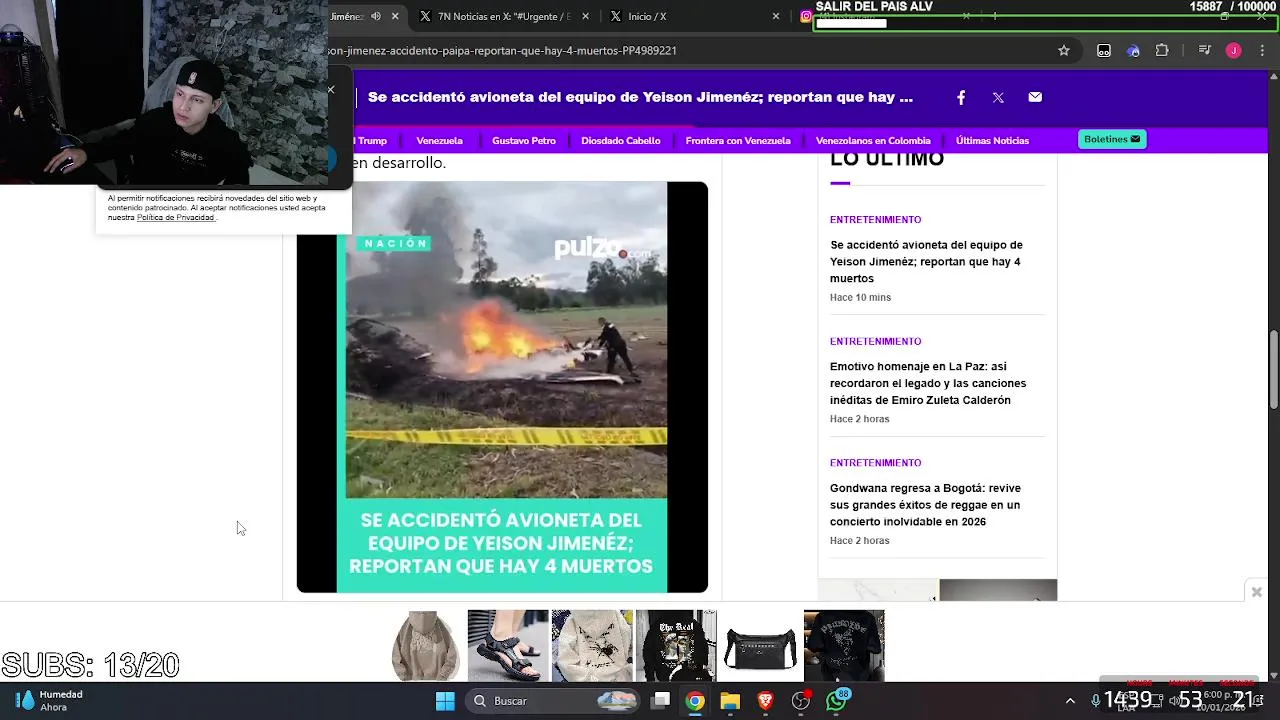The image size is (1280, 720).
Task: Open the black sandals ad thumbnail
Action: 508,646
